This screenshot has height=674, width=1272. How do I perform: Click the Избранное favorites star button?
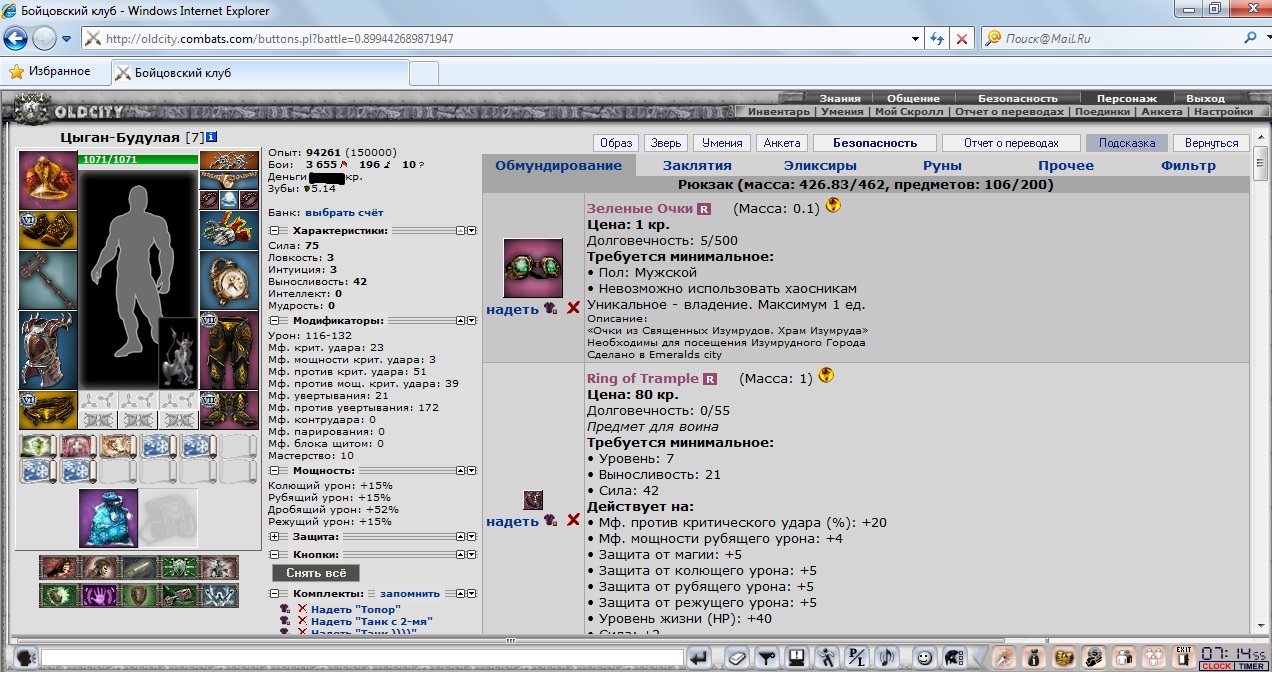point(50,72)
